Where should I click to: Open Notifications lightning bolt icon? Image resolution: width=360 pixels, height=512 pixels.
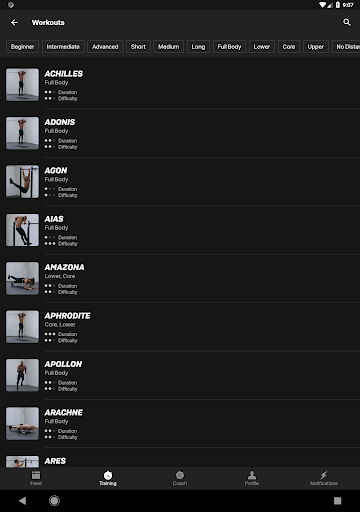[x=324, y=475]
